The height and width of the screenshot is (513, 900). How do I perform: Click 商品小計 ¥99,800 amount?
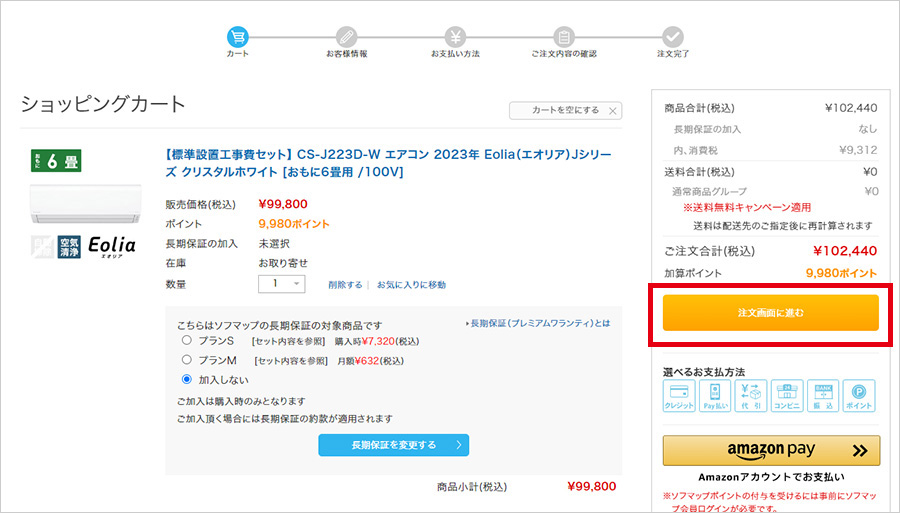point(591,487)
